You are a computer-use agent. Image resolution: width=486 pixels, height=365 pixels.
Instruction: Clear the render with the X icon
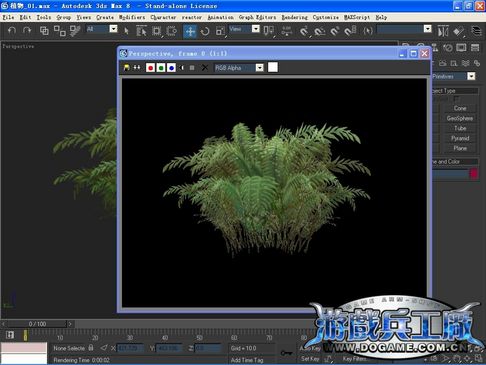[205, 68]
